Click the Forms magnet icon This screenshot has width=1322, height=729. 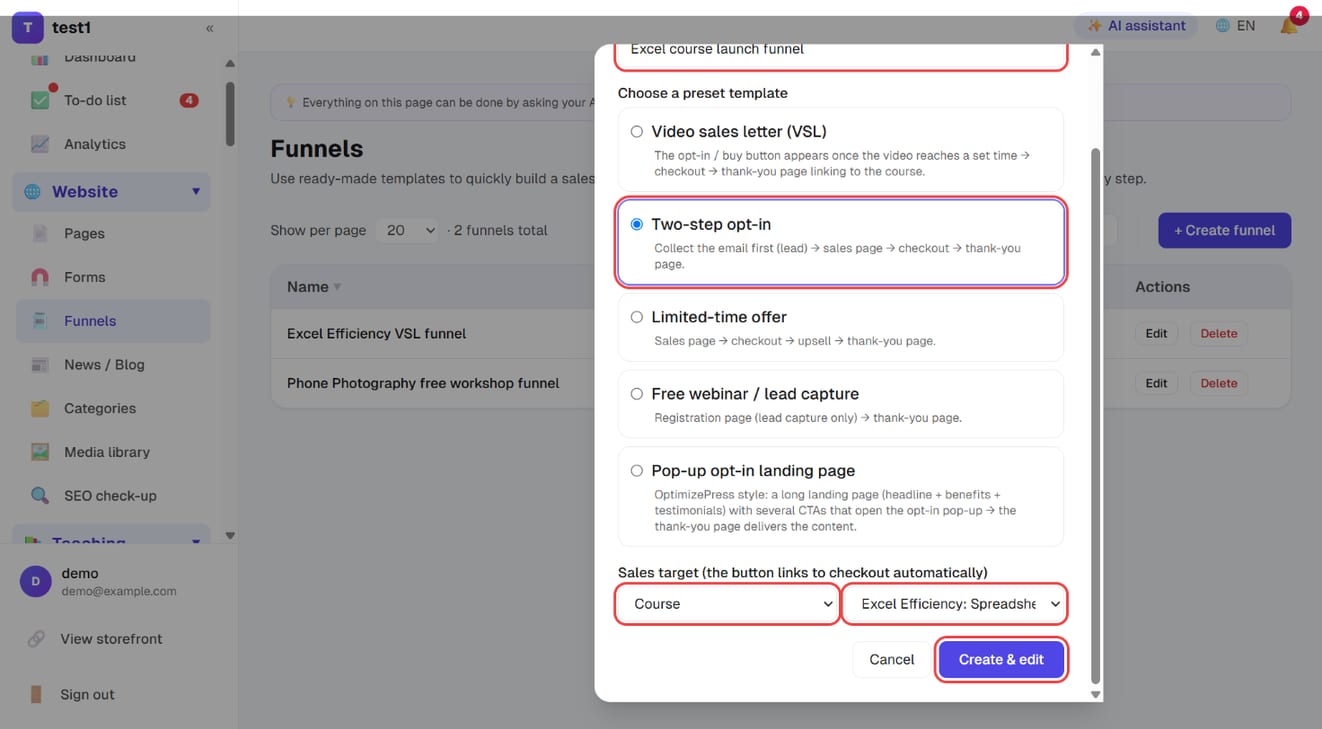pos(40,277)
